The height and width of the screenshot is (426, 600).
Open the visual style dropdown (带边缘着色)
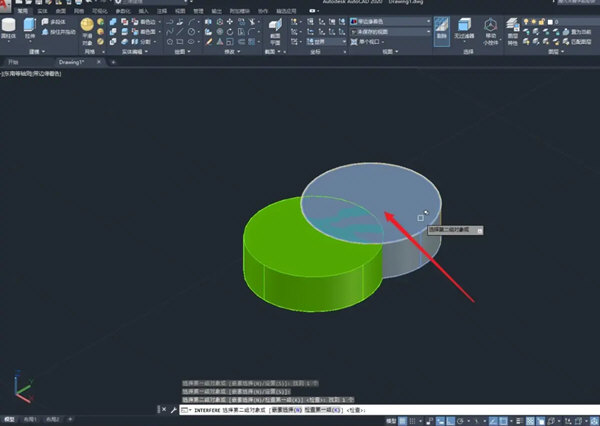tap(389, 20)
